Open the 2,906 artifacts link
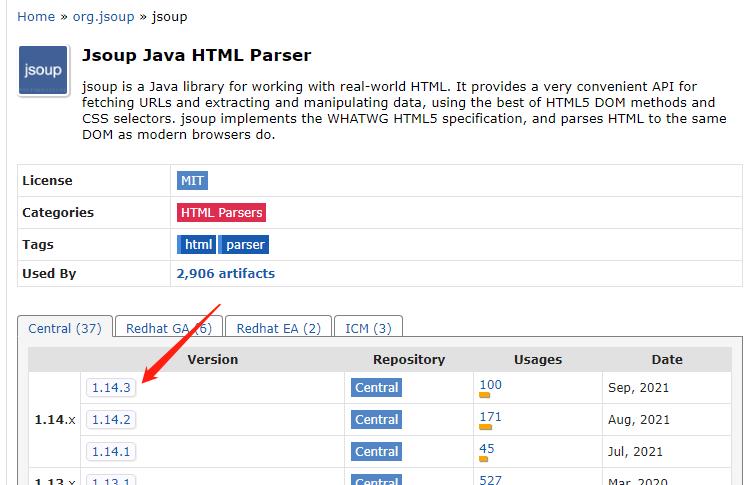The height and width of the screenshot is (485, 745). [x=226, y=274]
